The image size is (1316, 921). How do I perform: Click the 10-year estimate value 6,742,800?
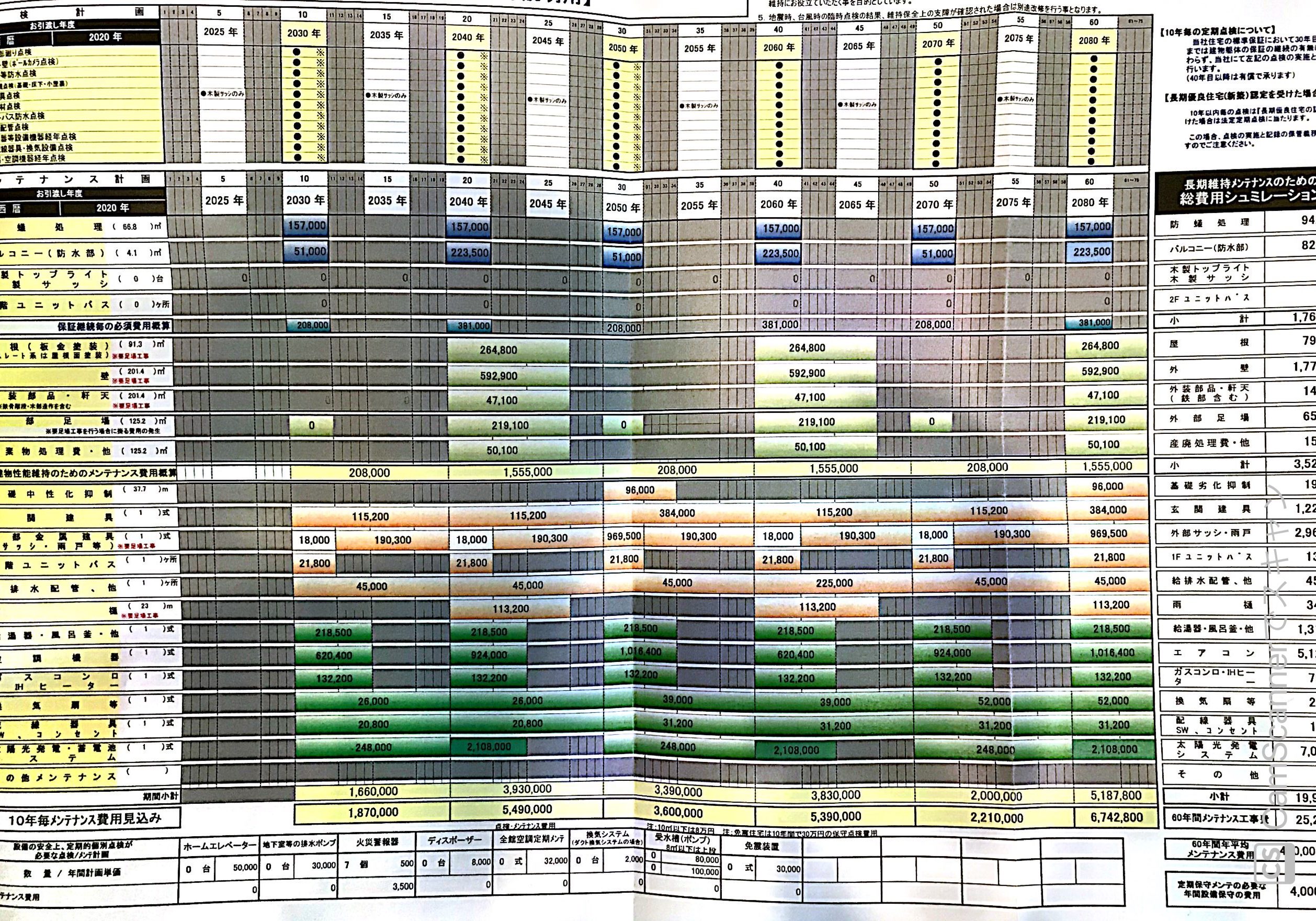point(1116,817)
